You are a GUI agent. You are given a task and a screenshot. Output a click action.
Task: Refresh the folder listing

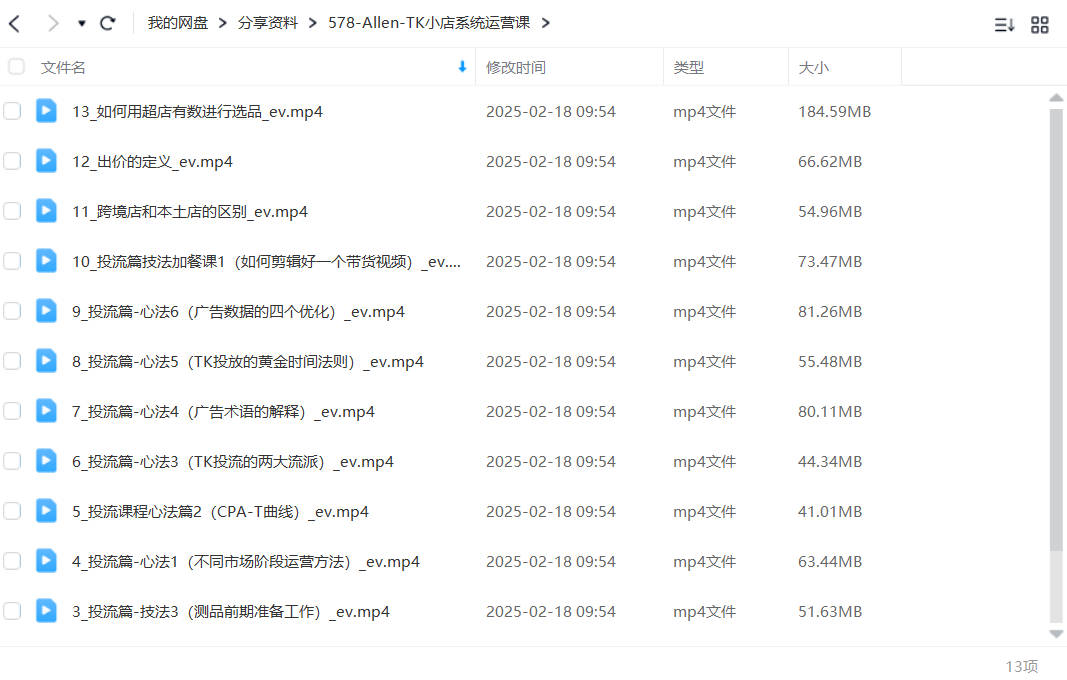pyautogui.click(x=108, y=23)
